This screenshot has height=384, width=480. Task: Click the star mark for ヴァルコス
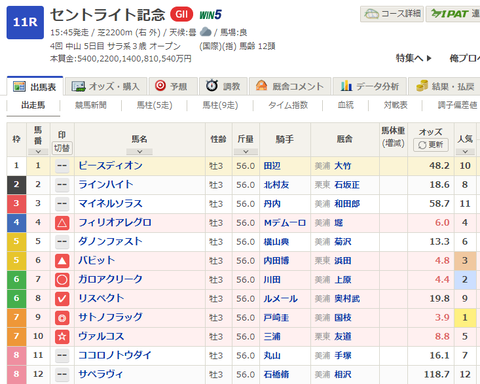click(x=62, y=337)
